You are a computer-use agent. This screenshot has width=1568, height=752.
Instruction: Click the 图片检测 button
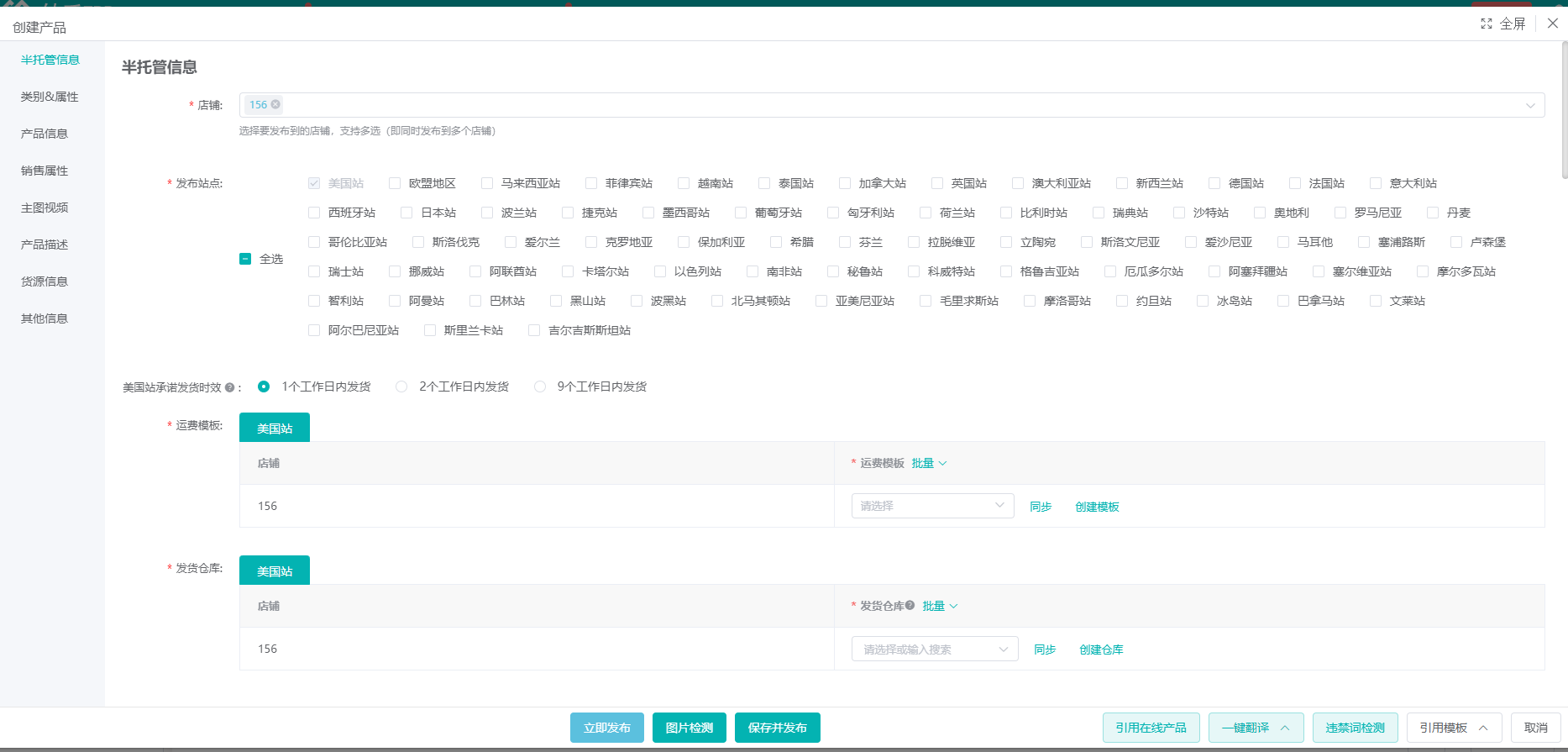(689, 728)
